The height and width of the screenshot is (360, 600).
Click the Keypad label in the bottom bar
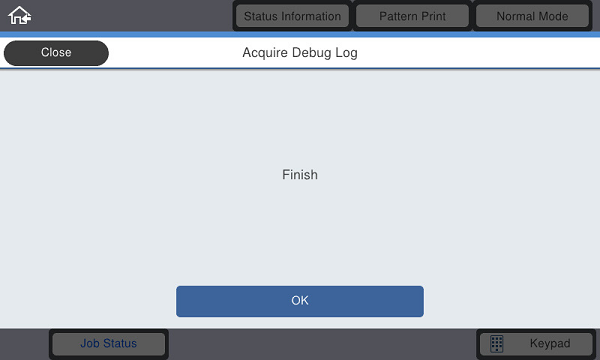click(550, 344)
